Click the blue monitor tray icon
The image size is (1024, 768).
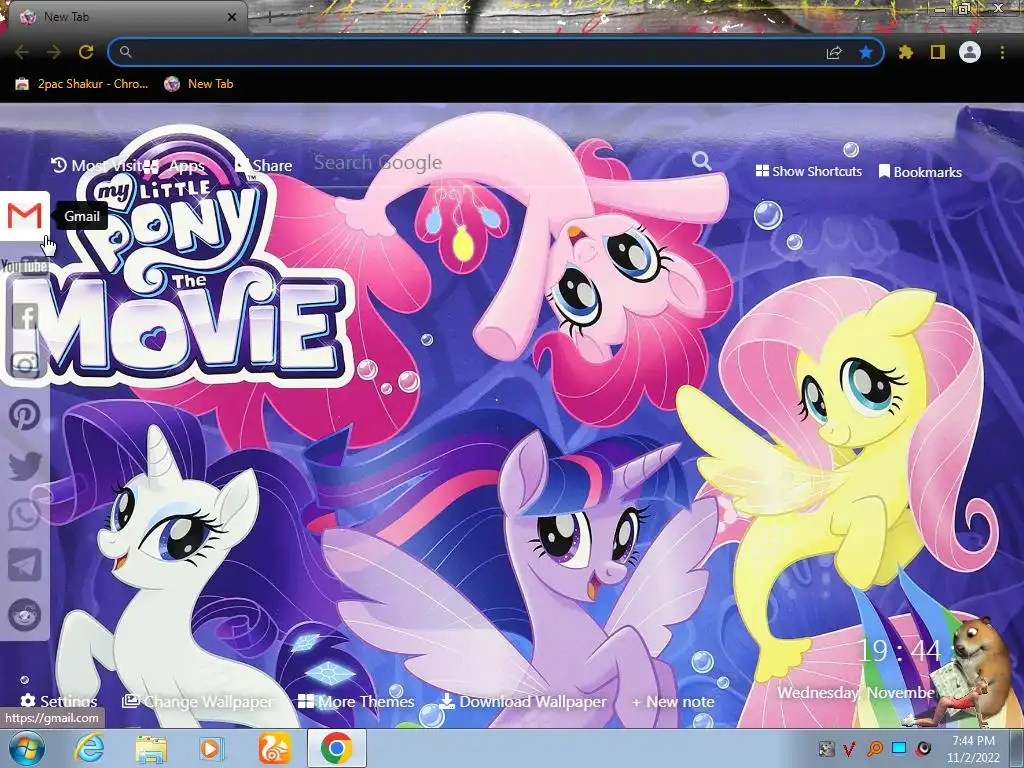pyautogui.click(x=899, y=748)
